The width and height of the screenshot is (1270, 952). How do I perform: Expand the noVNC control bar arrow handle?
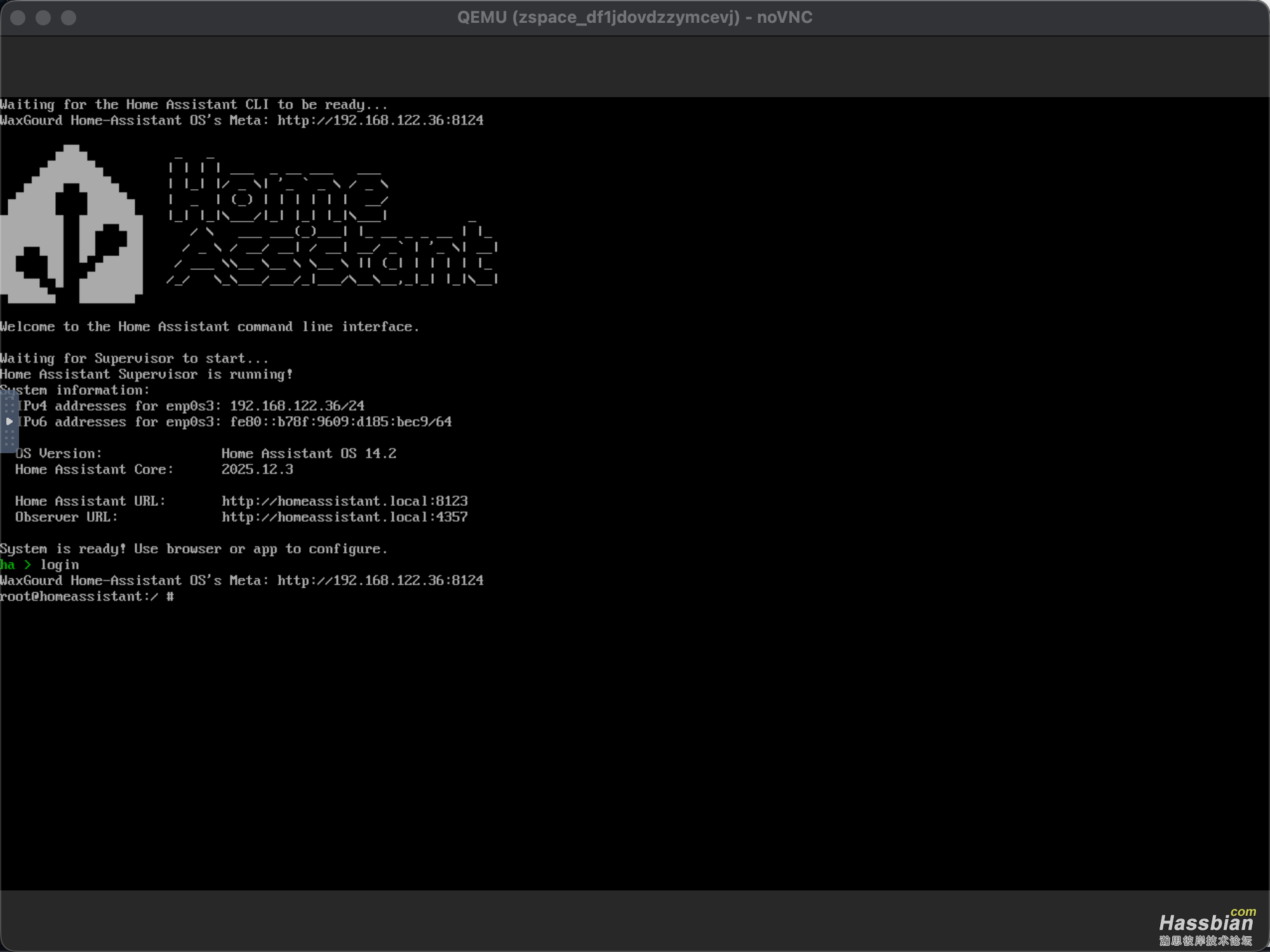pos(9,421)
